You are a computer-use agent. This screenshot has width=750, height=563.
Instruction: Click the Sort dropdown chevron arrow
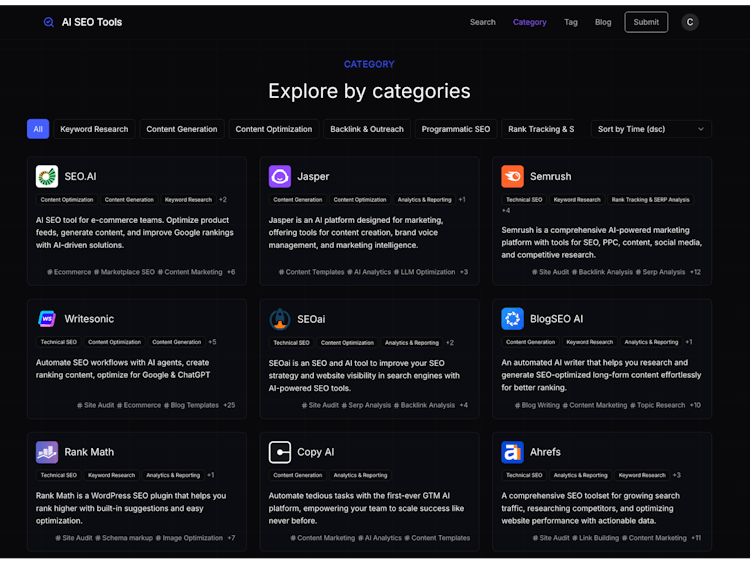click(700, 129)
